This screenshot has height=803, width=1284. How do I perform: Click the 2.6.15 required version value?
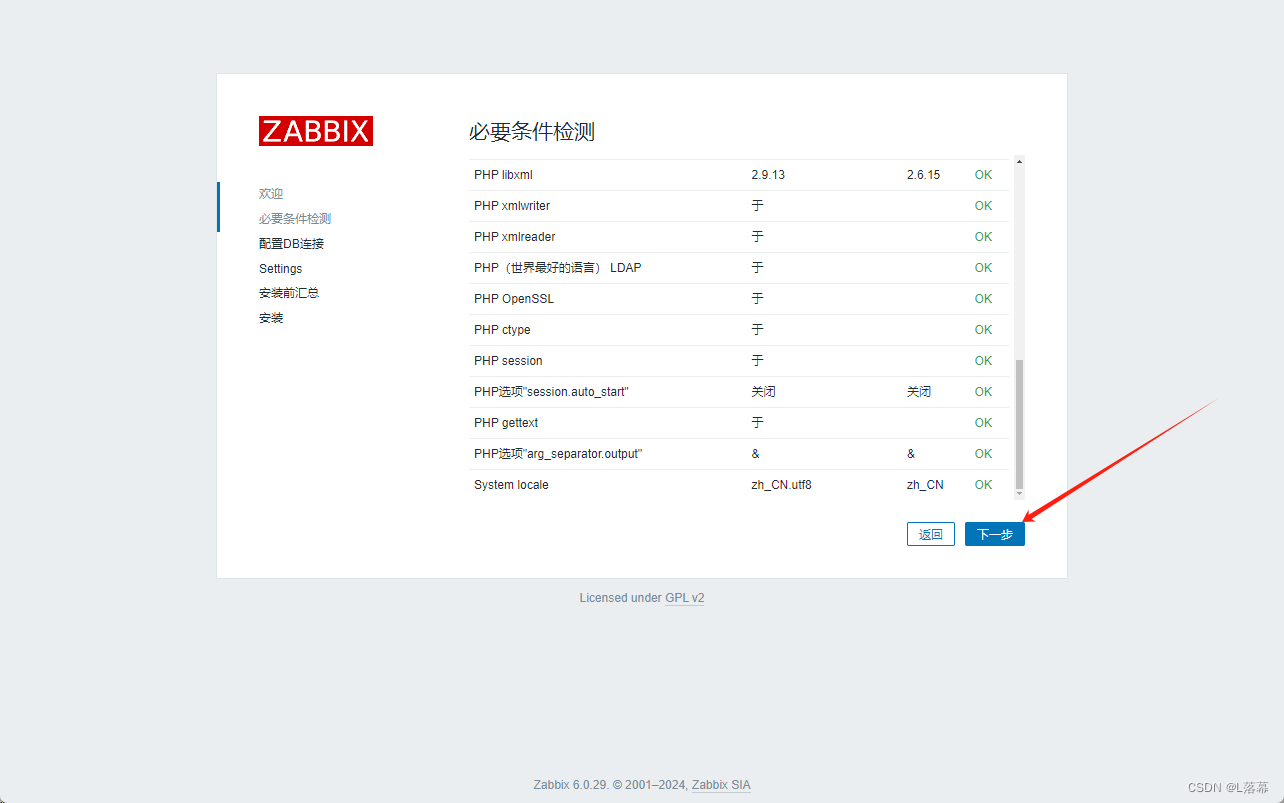[x=923, y=175]
